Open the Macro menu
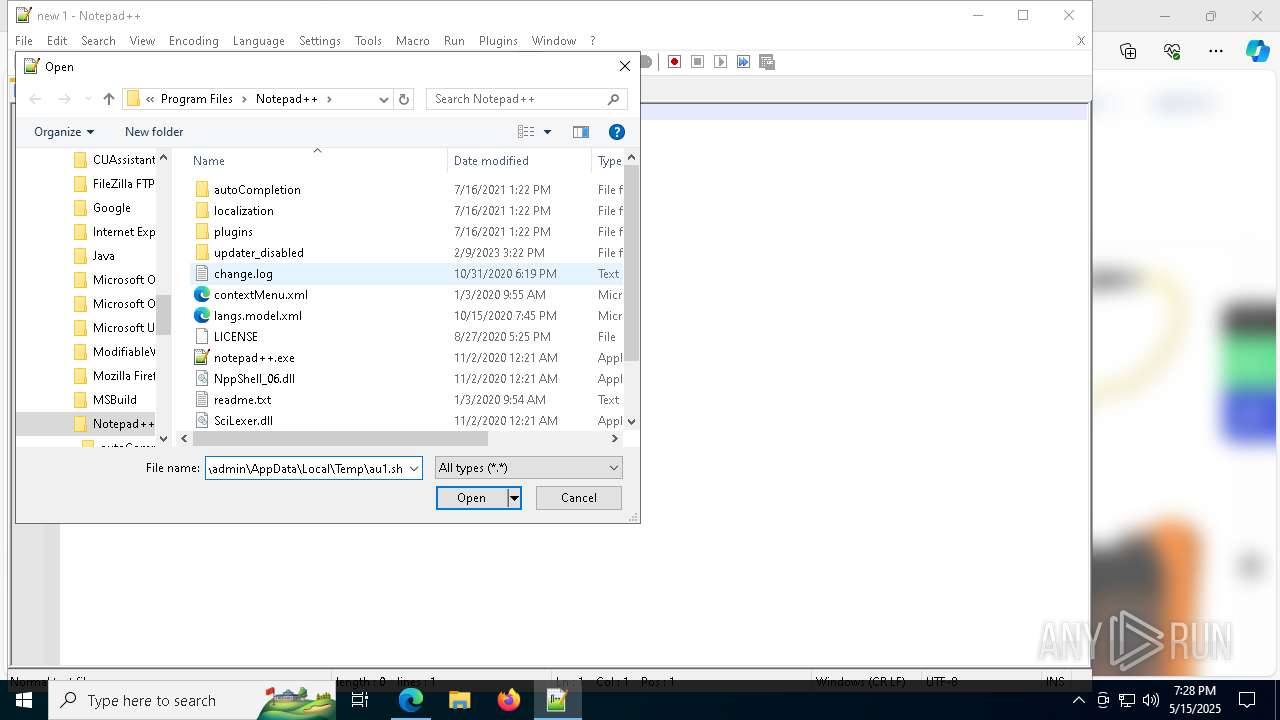The image size is (1280, 720). [412, 41]
